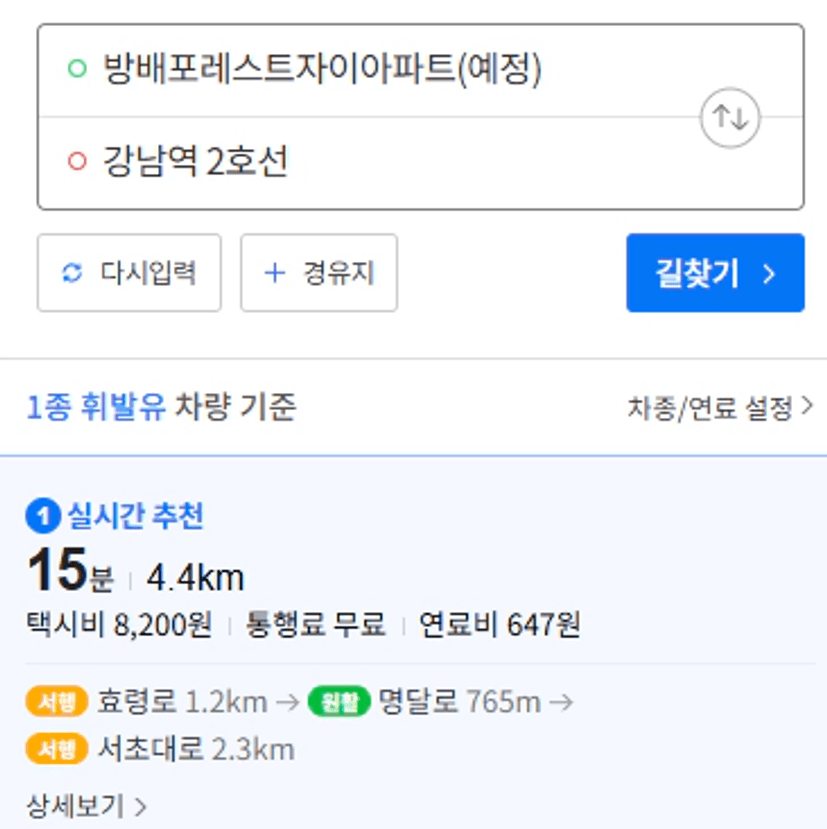Screen dimensions: 827x829
Task: Click the 1종 휘발유 vehicle type text
Action: pyautogui.click(x=96, y=408)
